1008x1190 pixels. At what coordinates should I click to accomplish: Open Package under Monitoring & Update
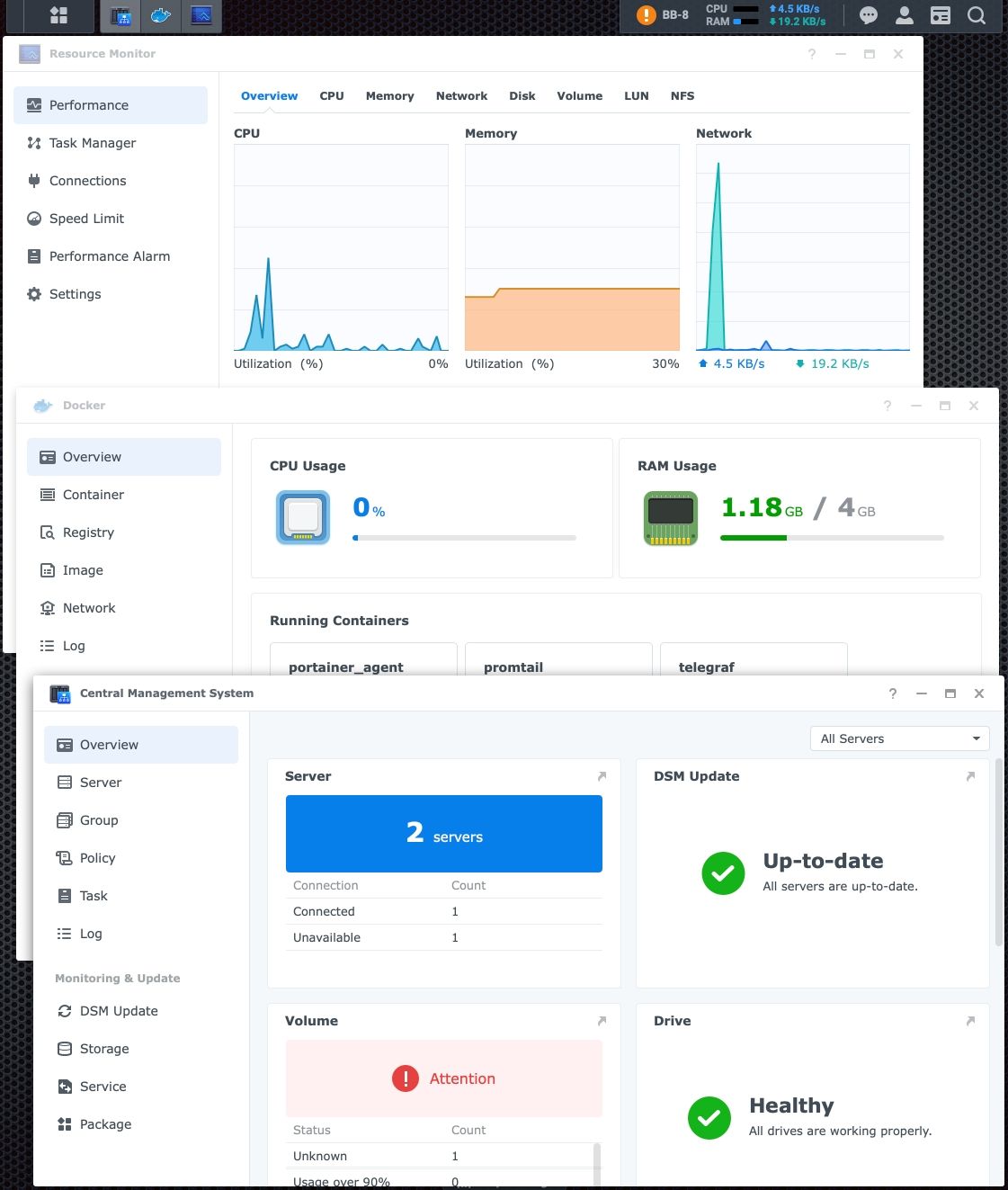[x=141, y=1124]
